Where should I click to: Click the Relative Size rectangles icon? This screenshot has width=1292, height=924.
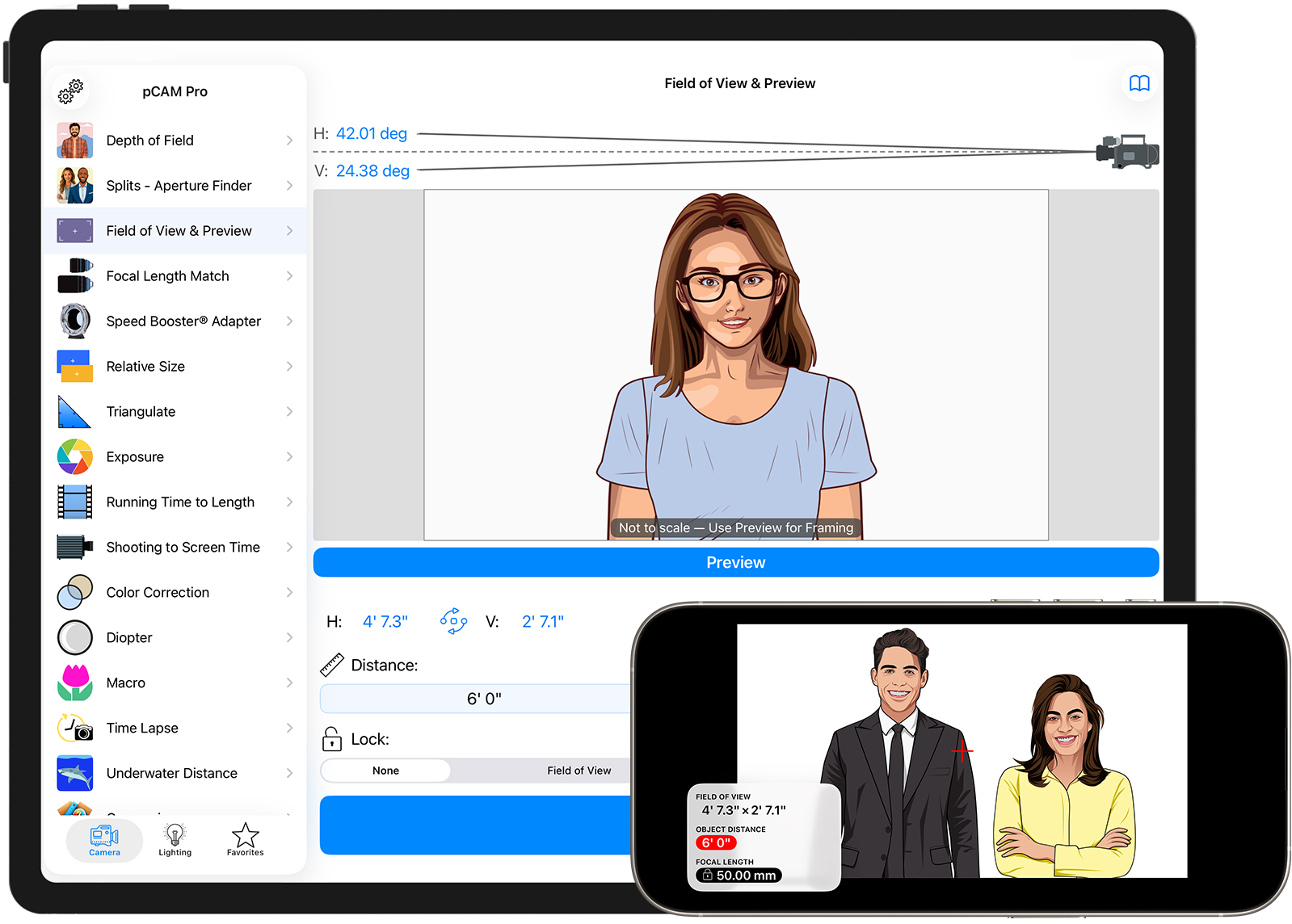pos(75,367)
